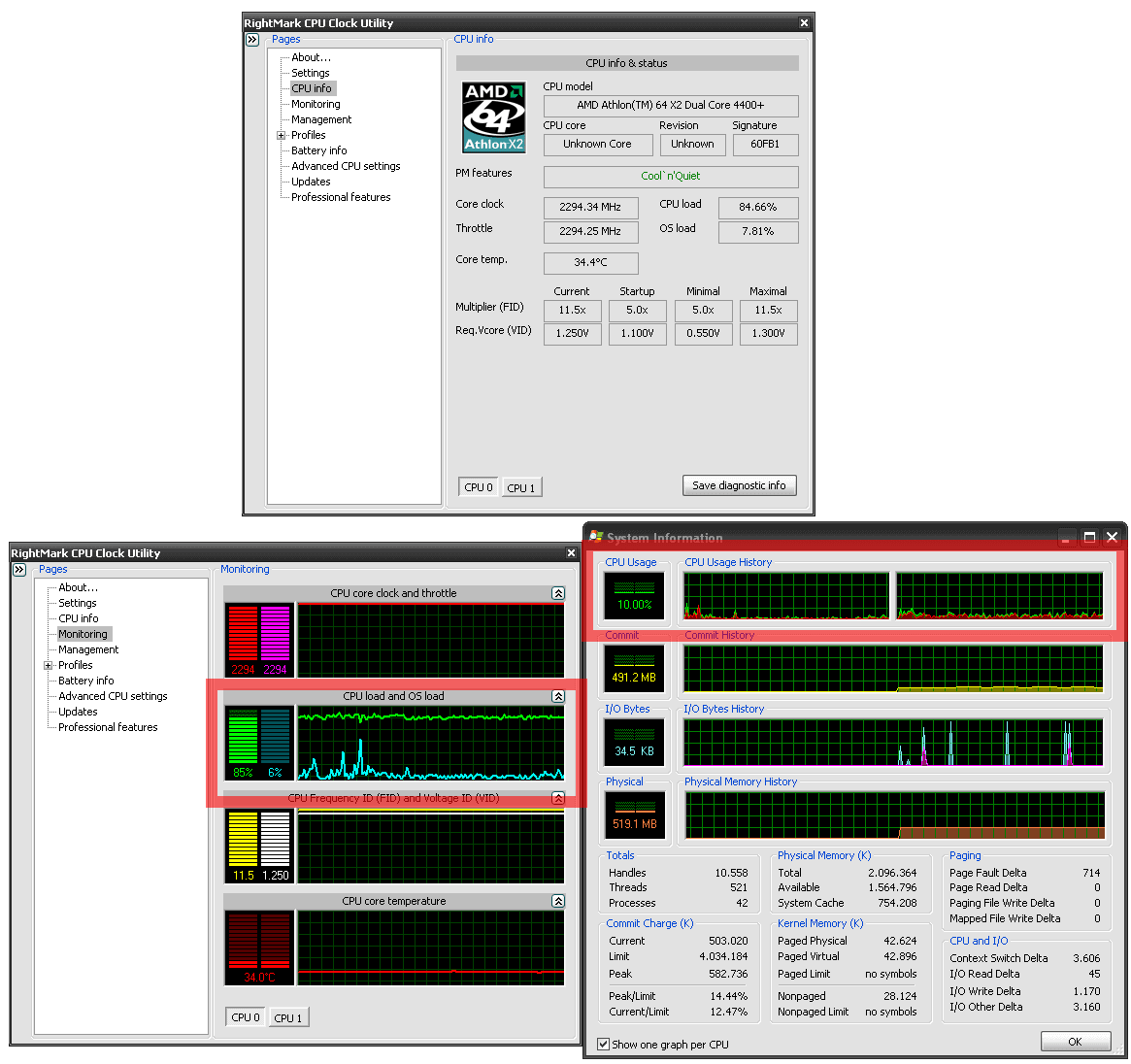Click the Physical Memory History graph
Screen dimensions: 1131x1064
tap(894, 815)
